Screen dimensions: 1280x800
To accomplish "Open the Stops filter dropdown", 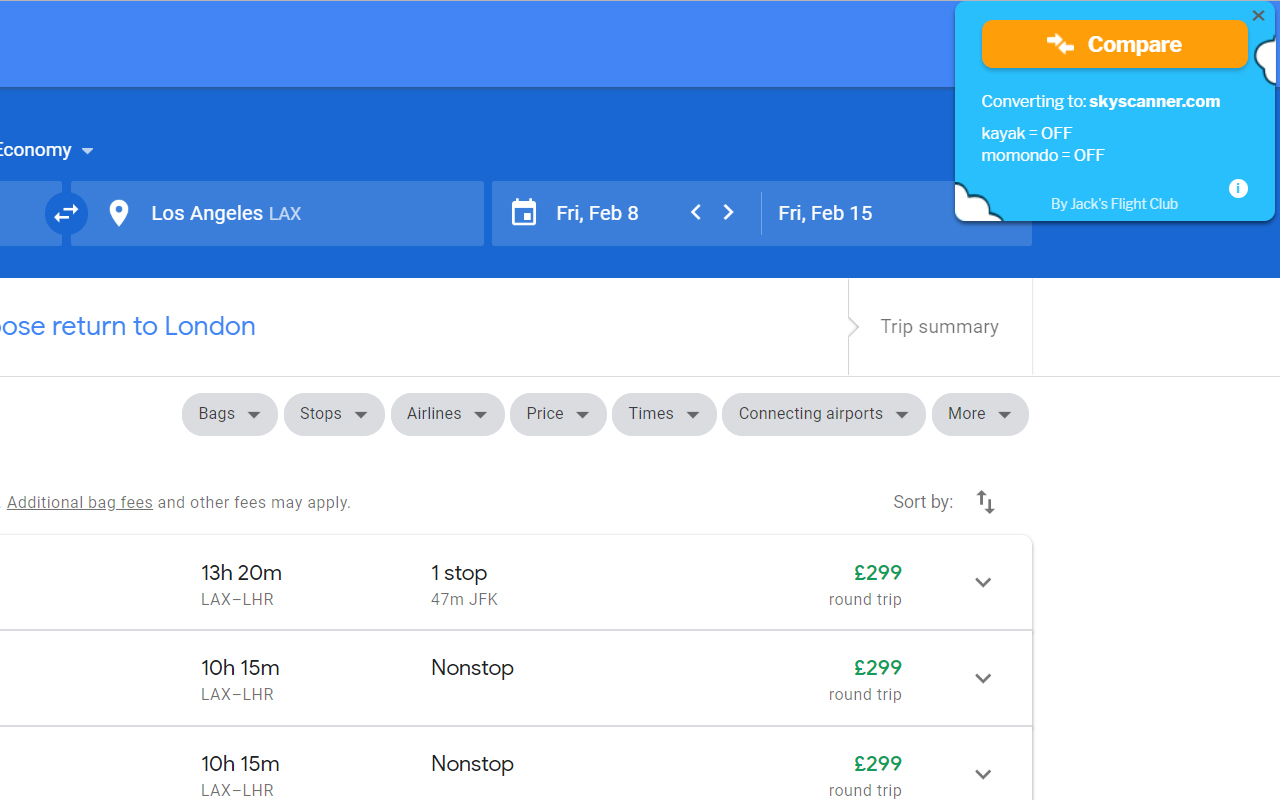I will tap(333, 413).
